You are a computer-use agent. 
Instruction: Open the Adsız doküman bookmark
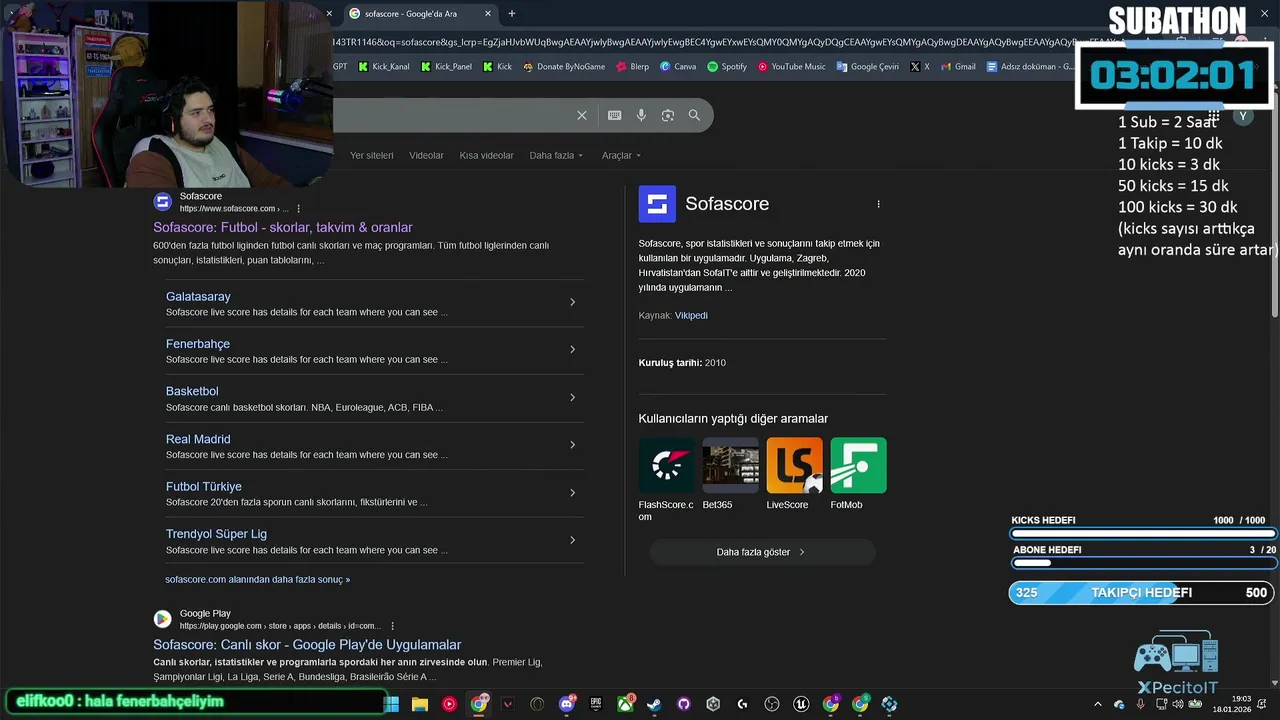(x=1029, y=67)
